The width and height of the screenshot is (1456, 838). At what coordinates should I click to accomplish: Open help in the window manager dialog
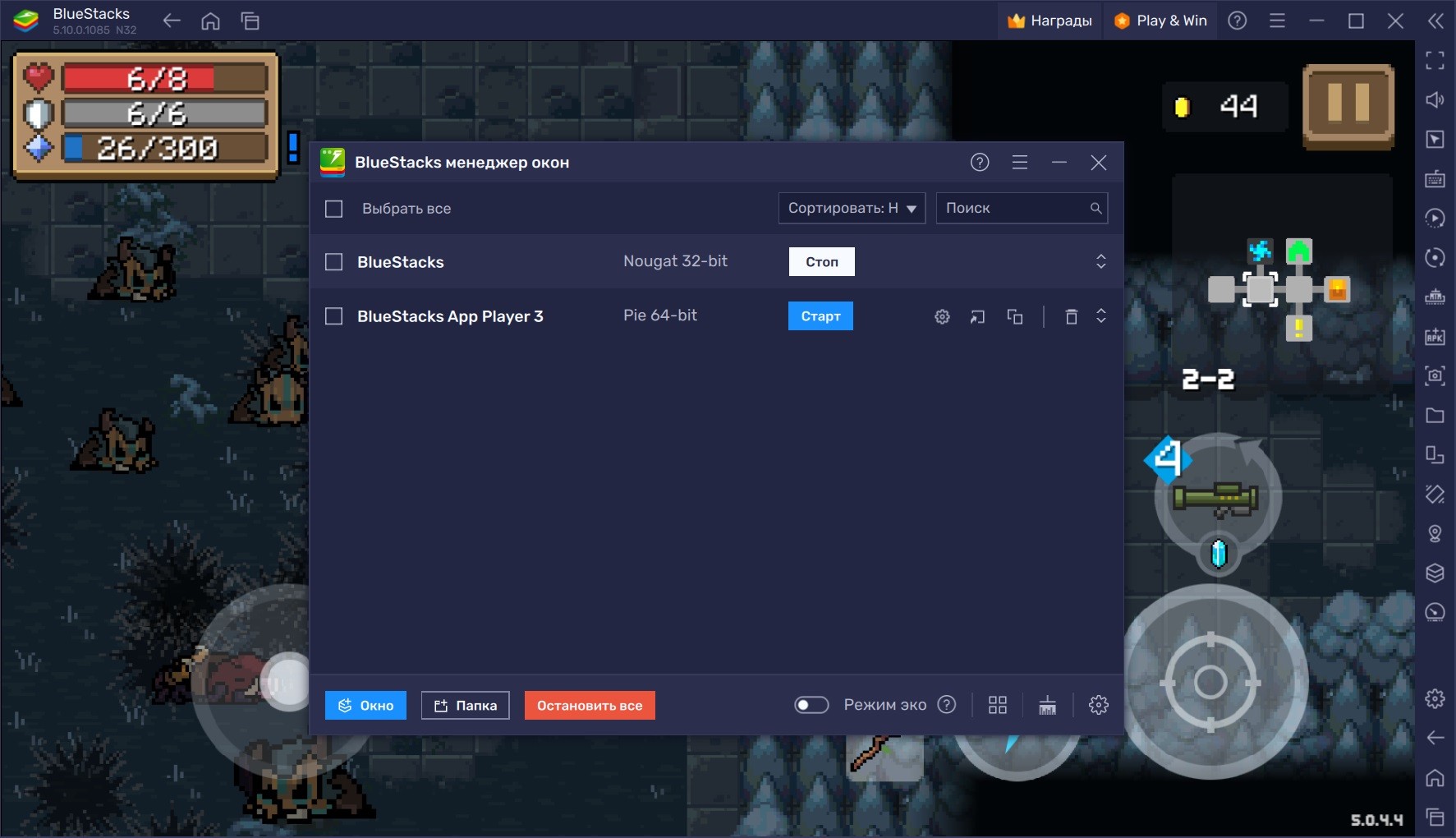tap(980, 163)
